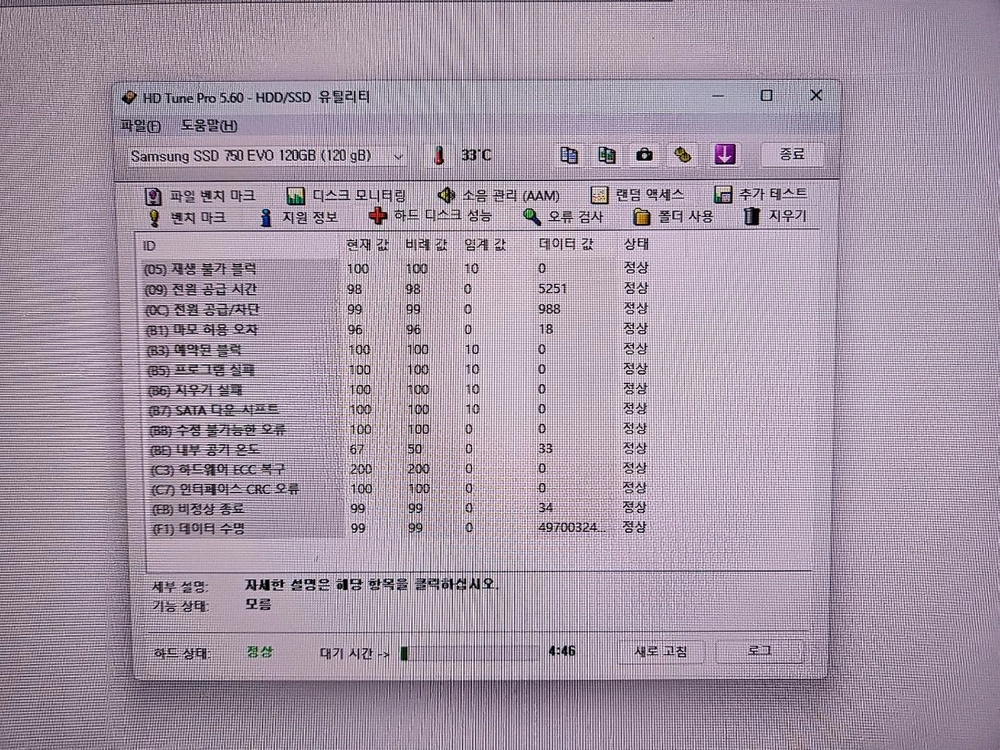
Task: Open the 도움말 menu
Action: pyautogui.click(x=209, y=126)
